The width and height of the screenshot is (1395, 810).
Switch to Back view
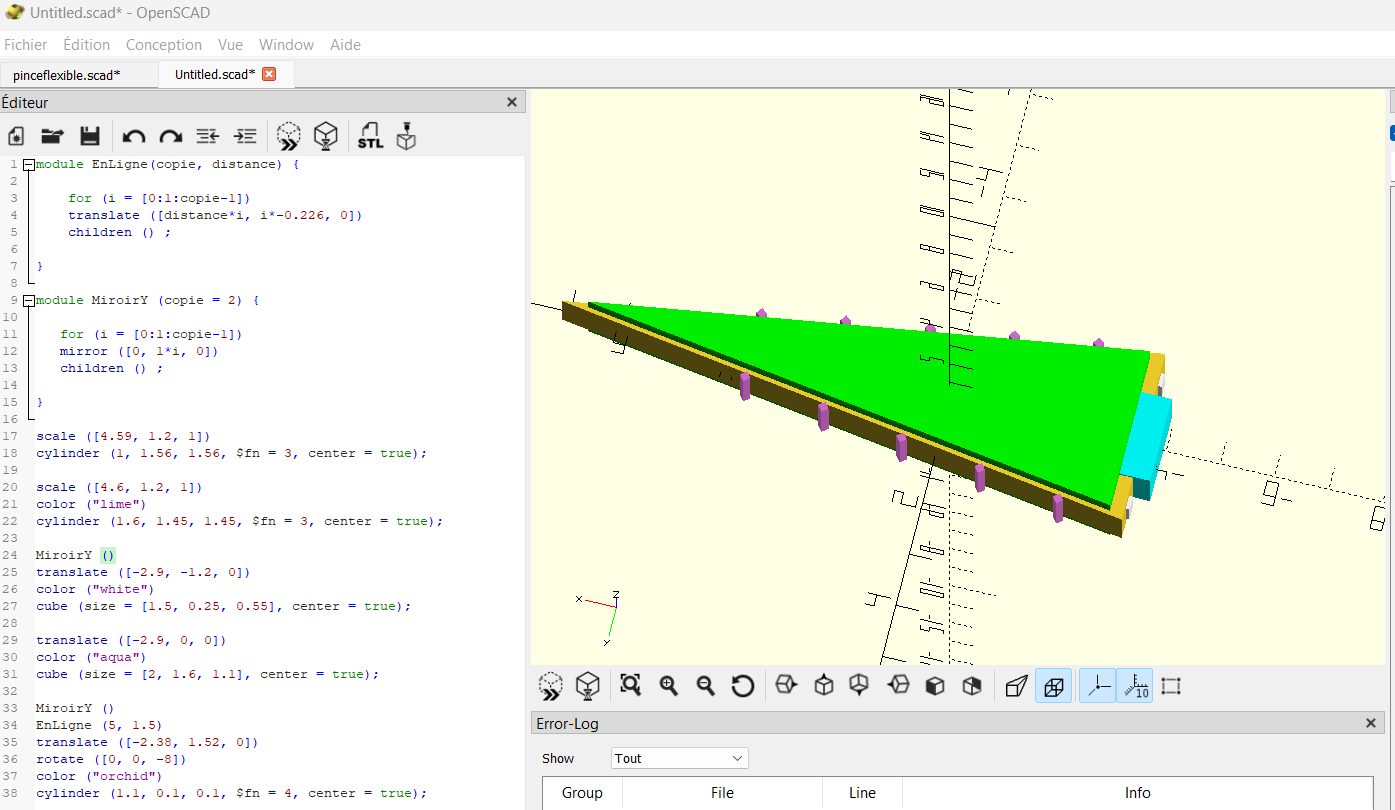click(x=971, y=685)
